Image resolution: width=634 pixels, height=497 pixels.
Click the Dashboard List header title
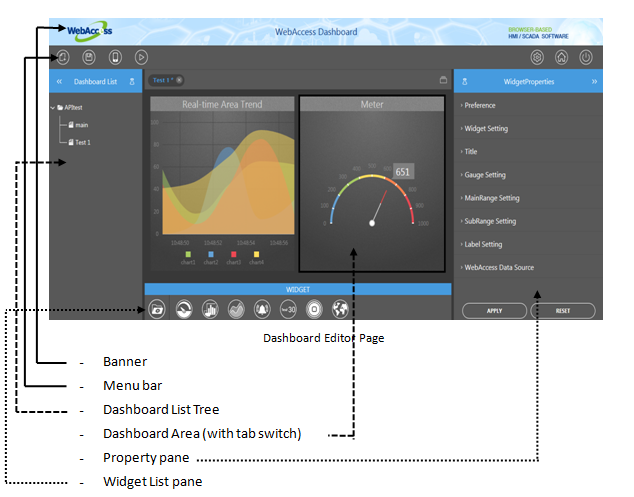[x=95, y=82]
